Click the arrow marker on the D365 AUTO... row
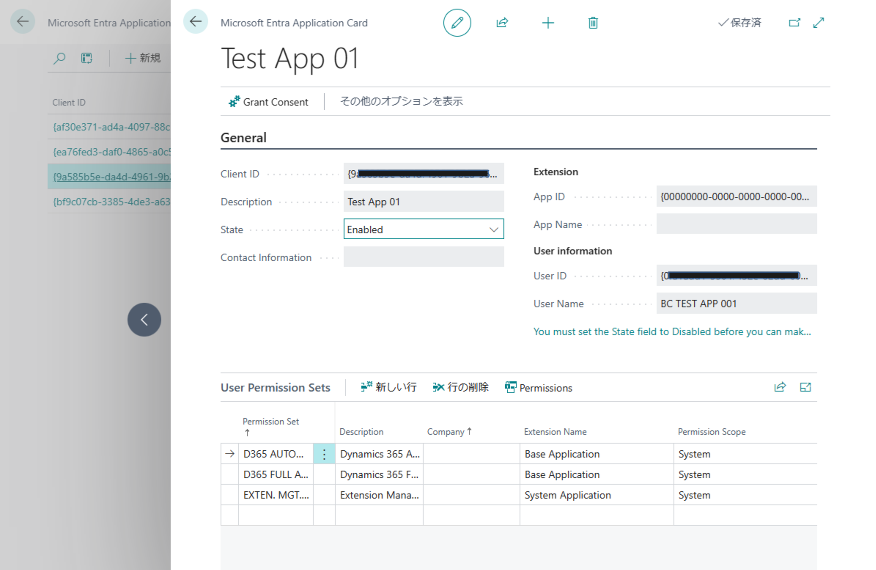The width and height of the screenshot is (876, 570). pyautogui.click(x=230, y=454)
